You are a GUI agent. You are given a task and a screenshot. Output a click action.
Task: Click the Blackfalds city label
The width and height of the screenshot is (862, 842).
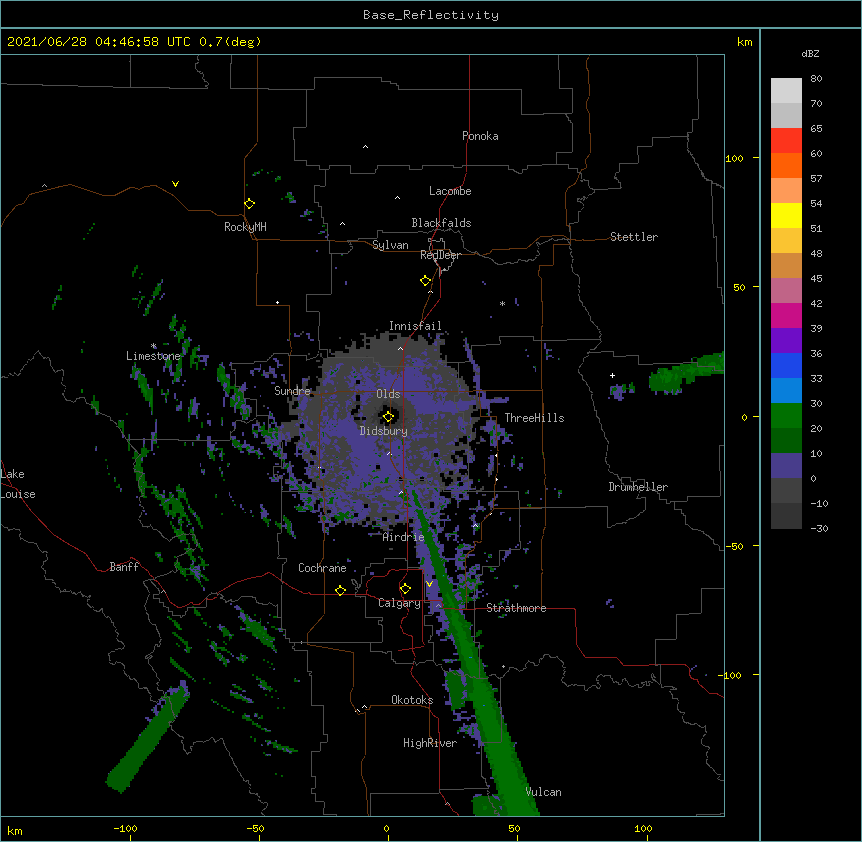point(441,223)
